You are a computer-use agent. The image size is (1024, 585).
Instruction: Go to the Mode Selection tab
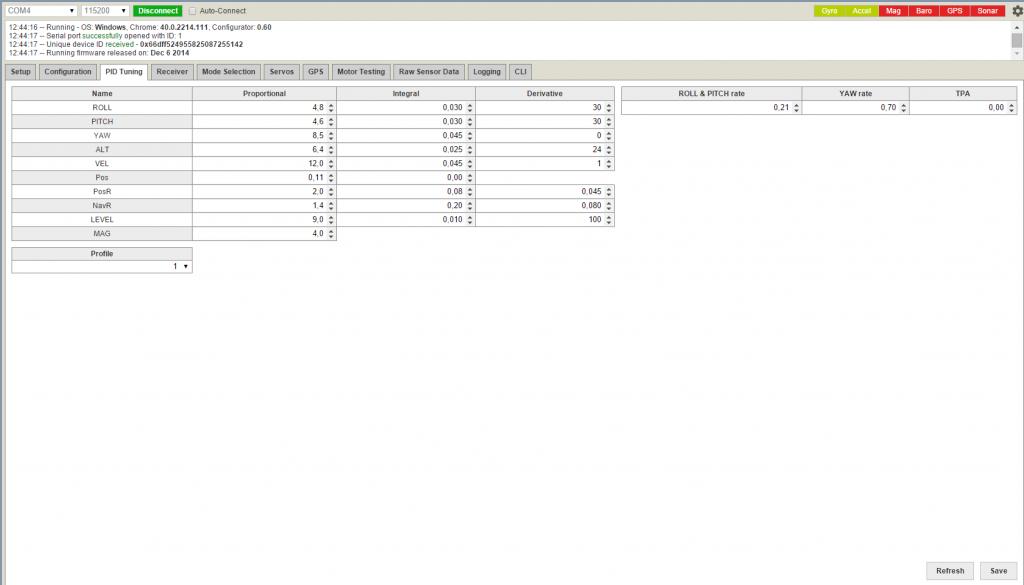click(x=228, y=72)
